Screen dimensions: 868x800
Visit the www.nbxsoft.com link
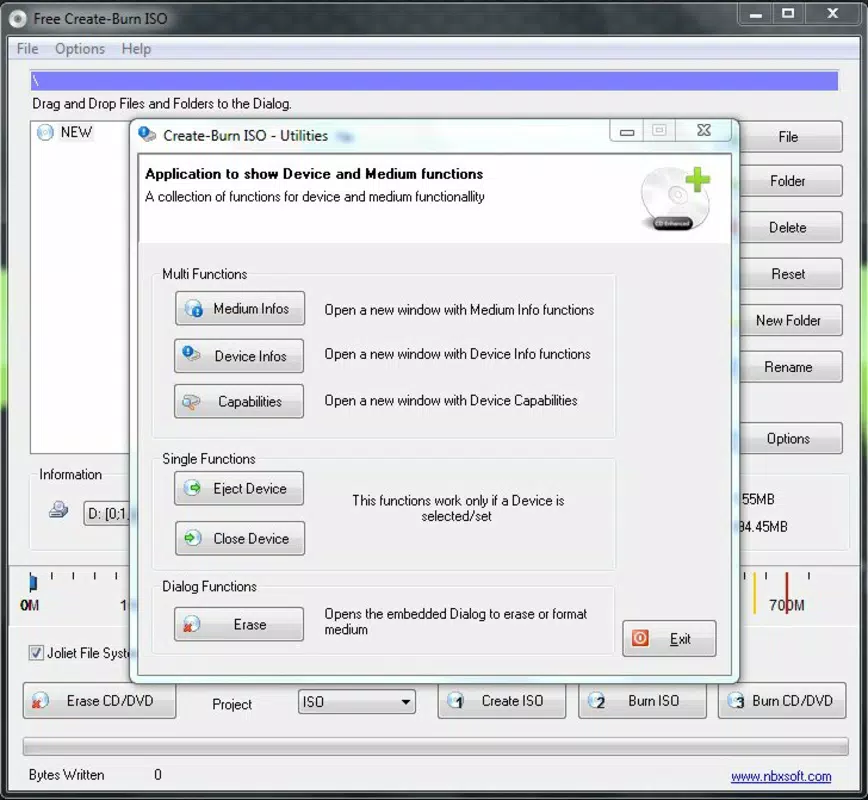point(781,776)
